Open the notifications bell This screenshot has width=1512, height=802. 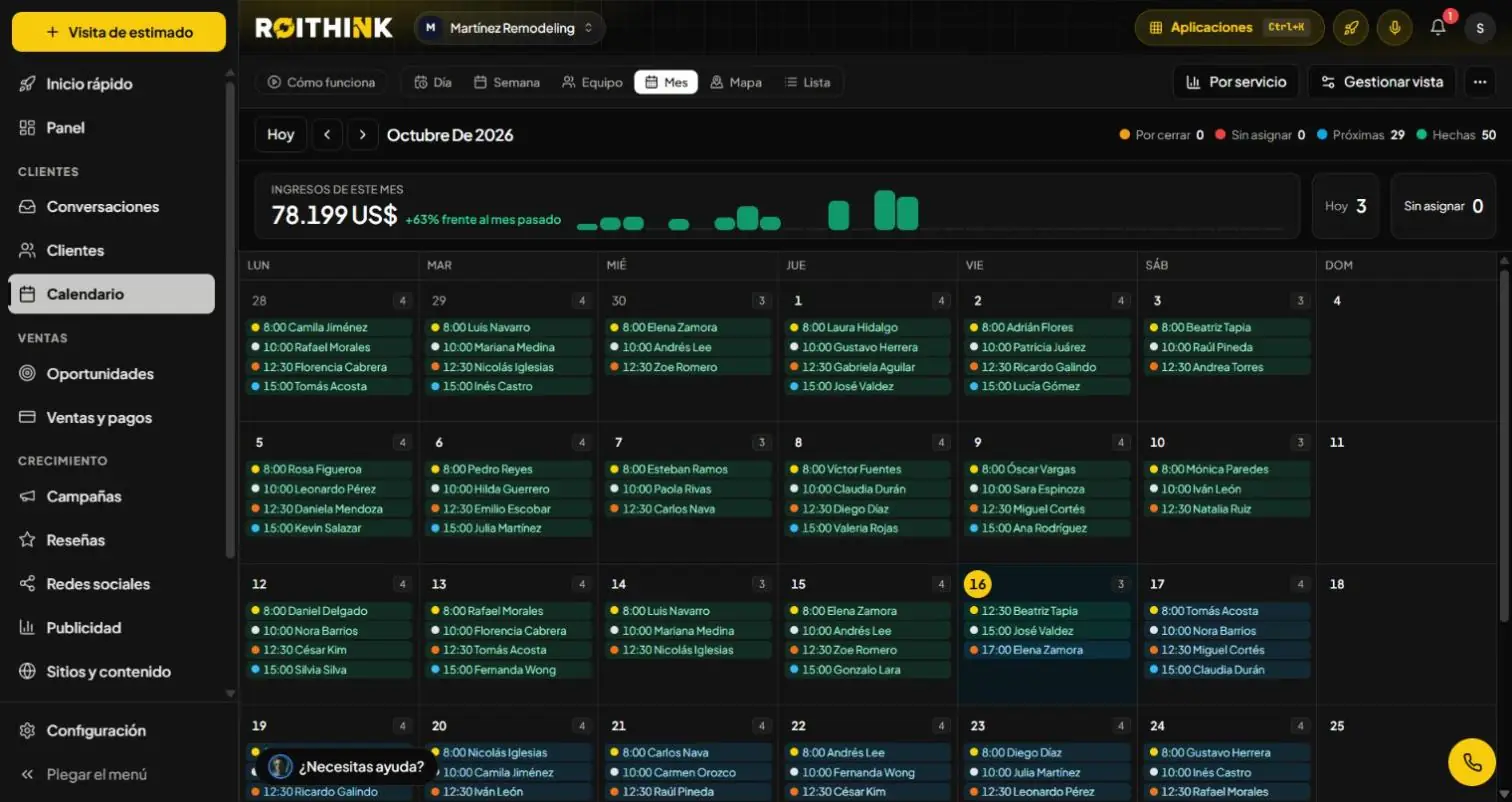[1438, 28]
